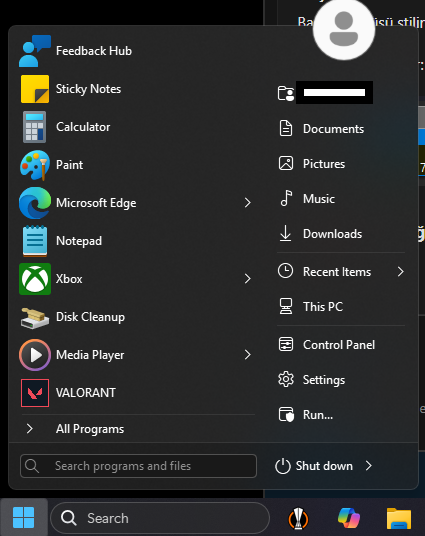Open the Run... command
Viewport: 425px width, 536px height.
tap(318, 415)
